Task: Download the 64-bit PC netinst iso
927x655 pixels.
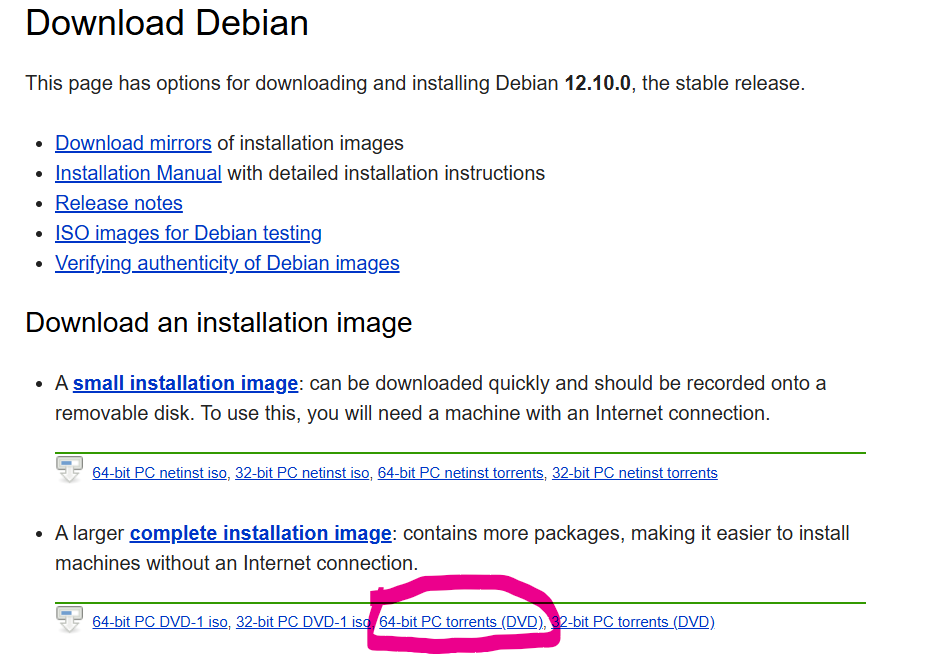Action: click(160, 473)
